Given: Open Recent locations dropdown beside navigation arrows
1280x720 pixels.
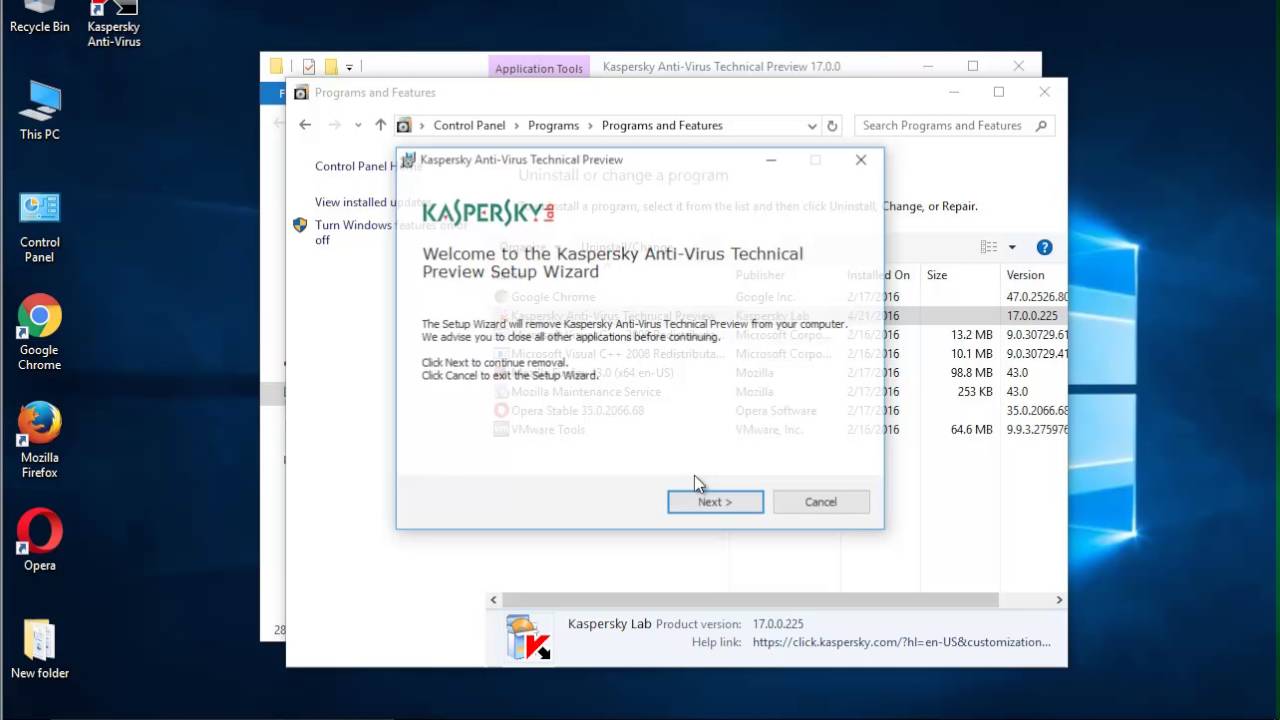Looking at the screenshot, I should coord(358,125).
